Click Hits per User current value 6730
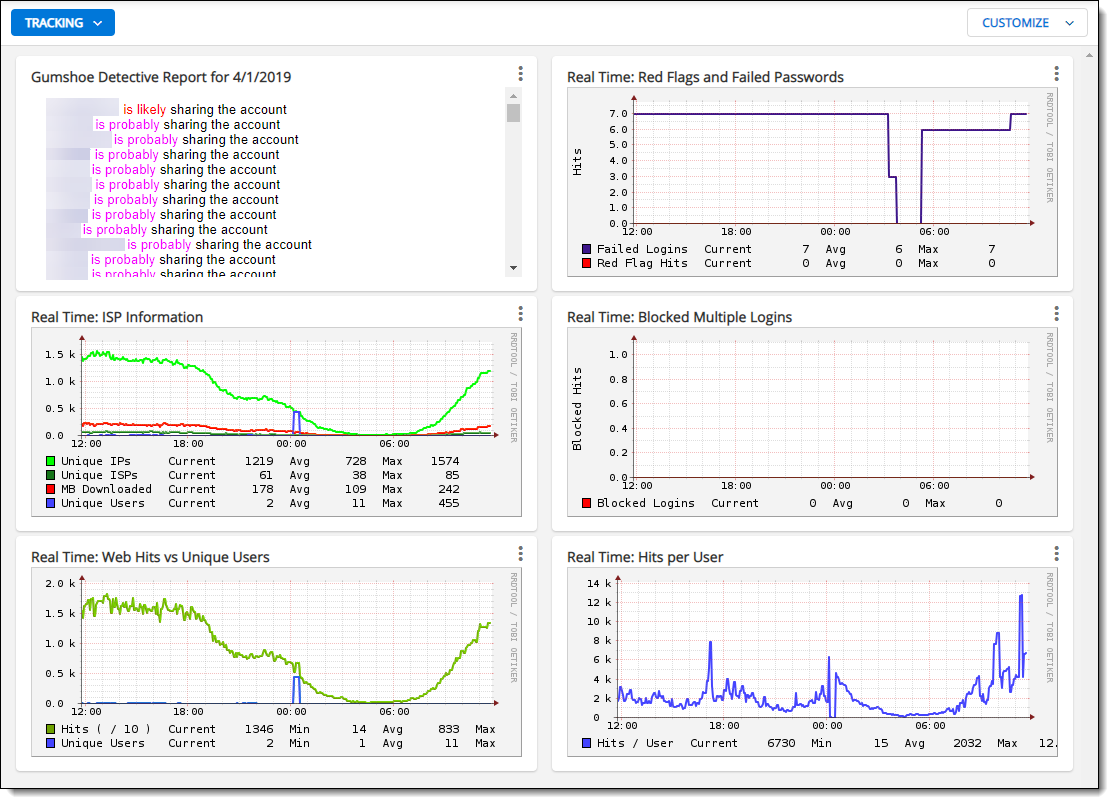Image resolution: width=1114 pixels, height=804 pixels. (x=782, y=744)
